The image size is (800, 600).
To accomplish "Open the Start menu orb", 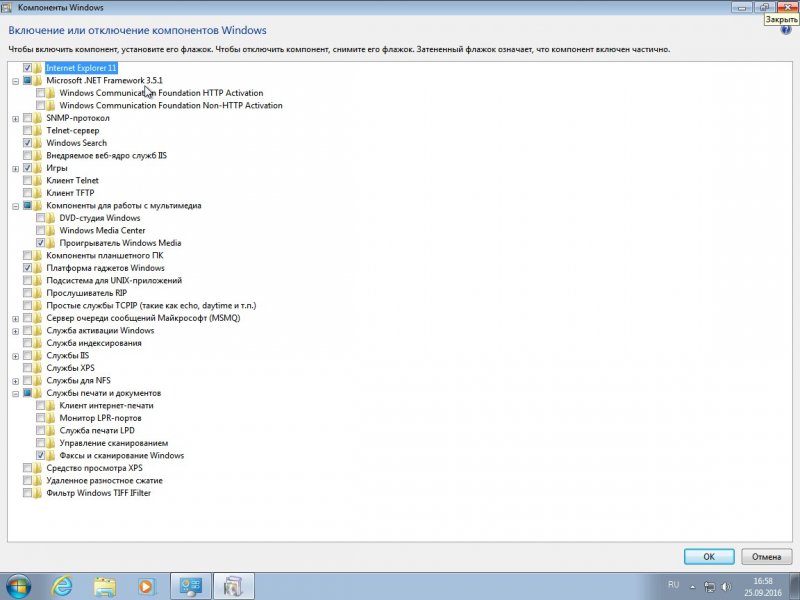I will point(19,586).
